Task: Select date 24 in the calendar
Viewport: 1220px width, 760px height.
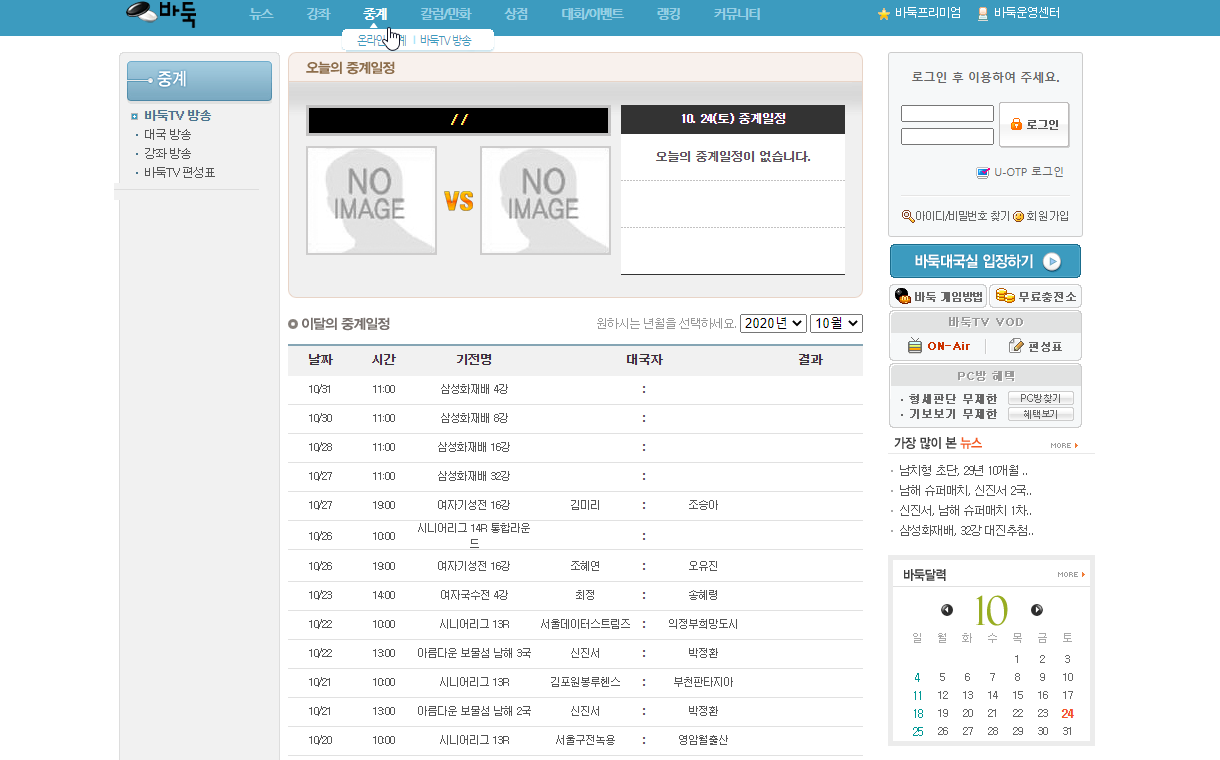Action: click(x=1067, y=713)
